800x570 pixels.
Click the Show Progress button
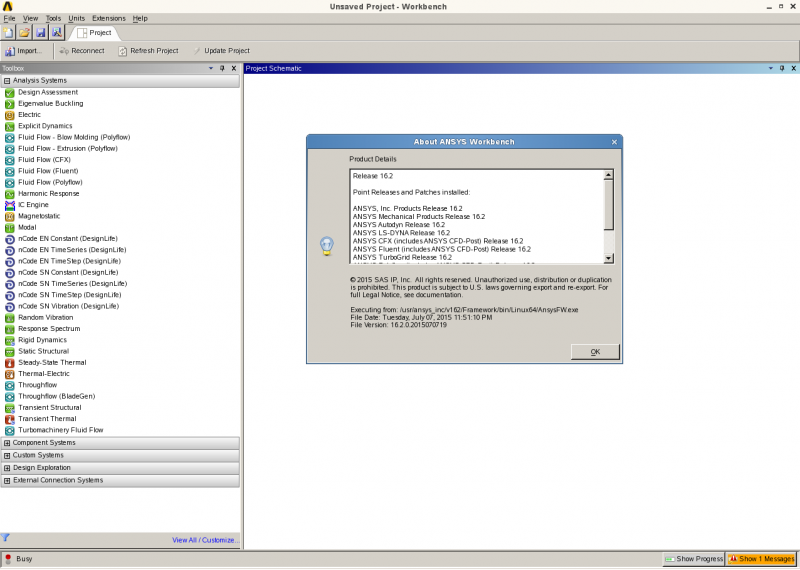pos(693,559)
